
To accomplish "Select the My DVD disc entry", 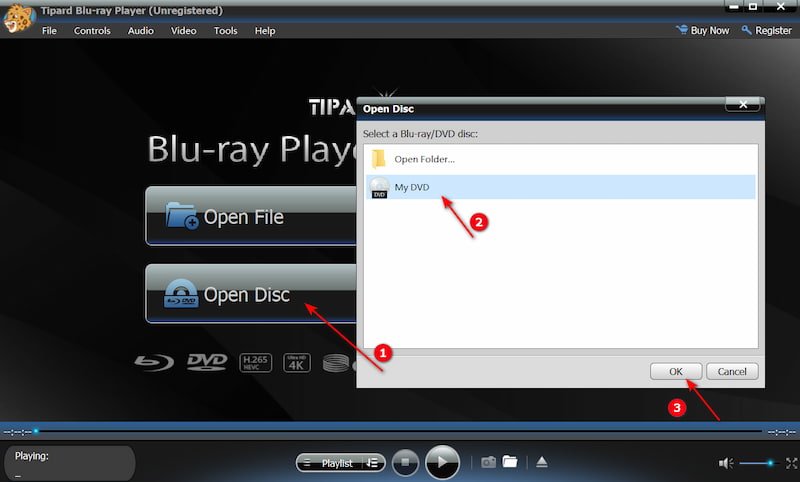I will (x=560, y=187).
